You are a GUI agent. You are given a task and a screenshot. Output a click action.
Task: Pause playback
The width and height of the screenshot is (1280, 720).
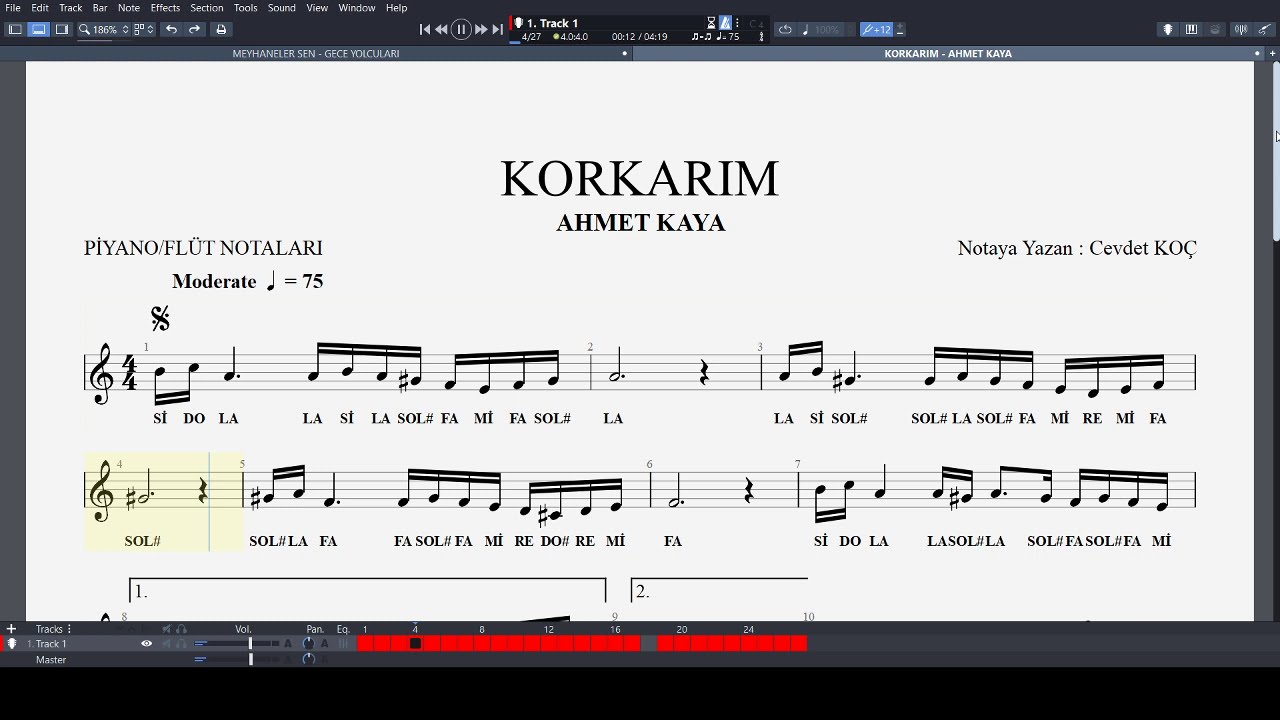[x=461, y=29]
